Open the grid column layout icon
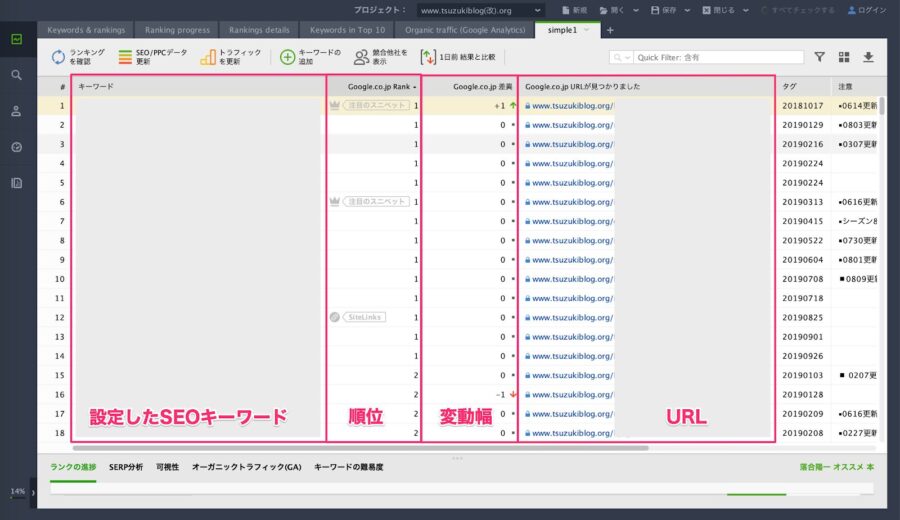900x520 pixels. coord(844,56)
